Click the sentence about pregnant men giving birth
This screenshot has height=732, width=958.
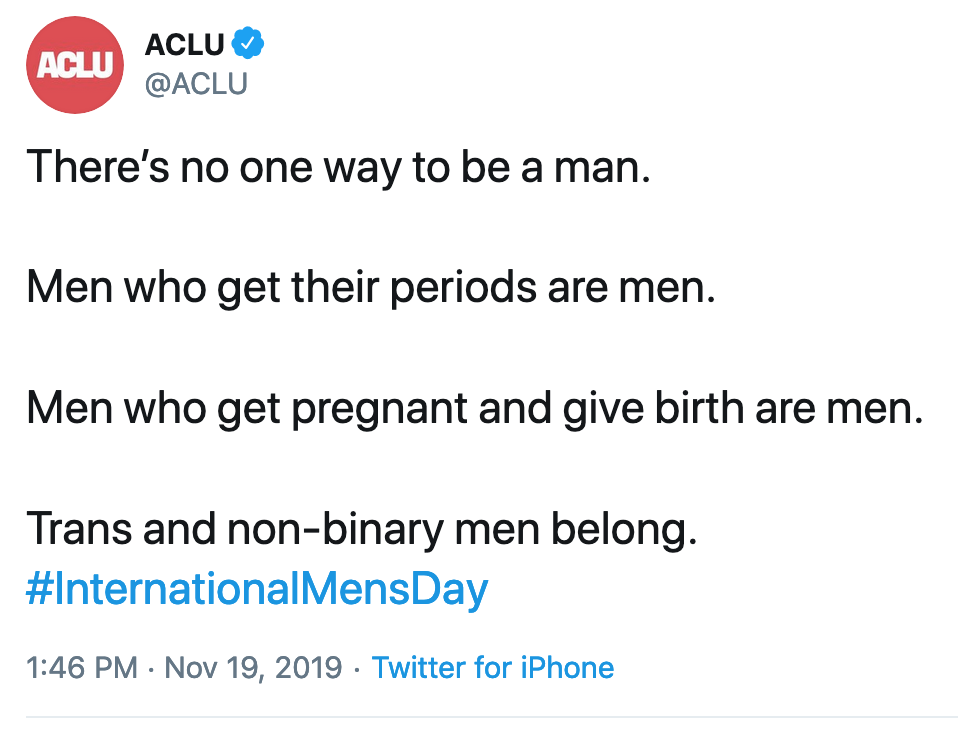pyautogui.click(x=474, y=409)
